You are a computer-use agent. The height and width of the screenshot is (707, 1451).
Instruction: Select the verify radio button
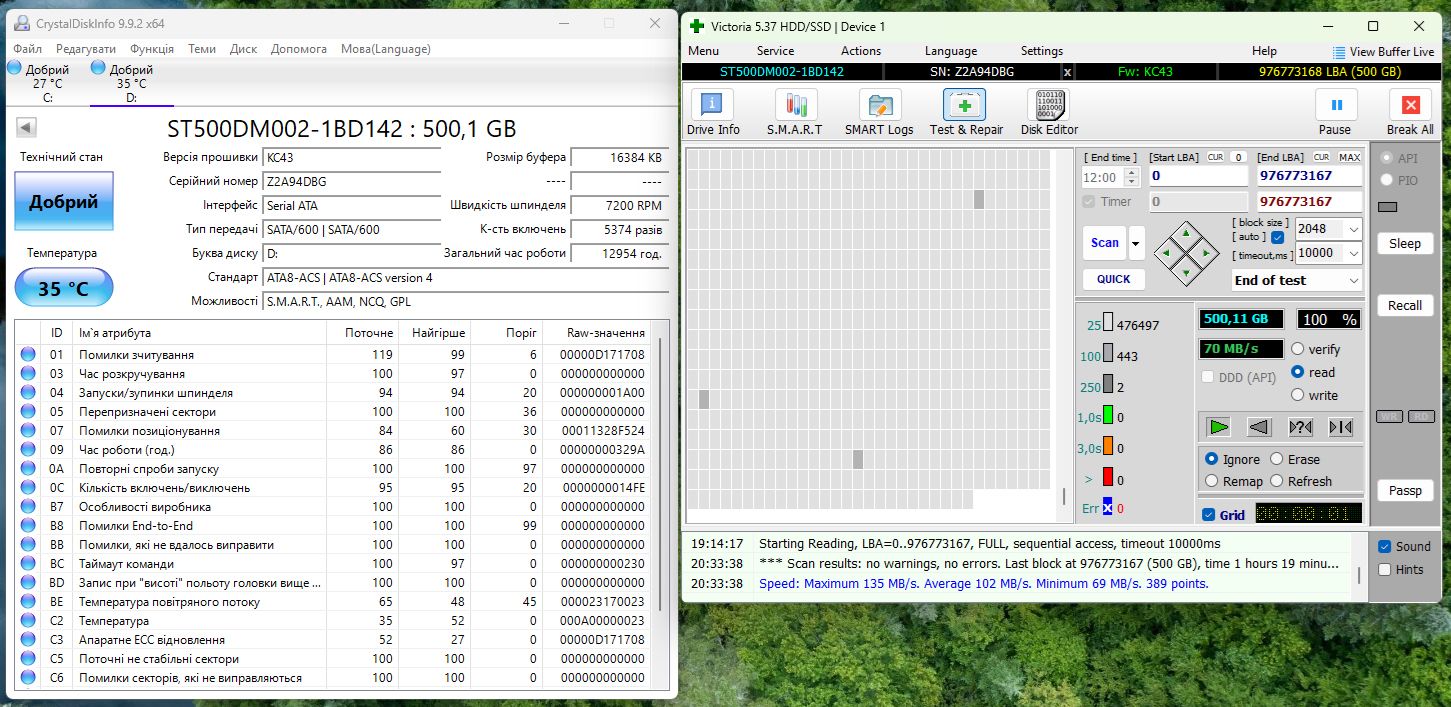click(x=1298, y=349)
